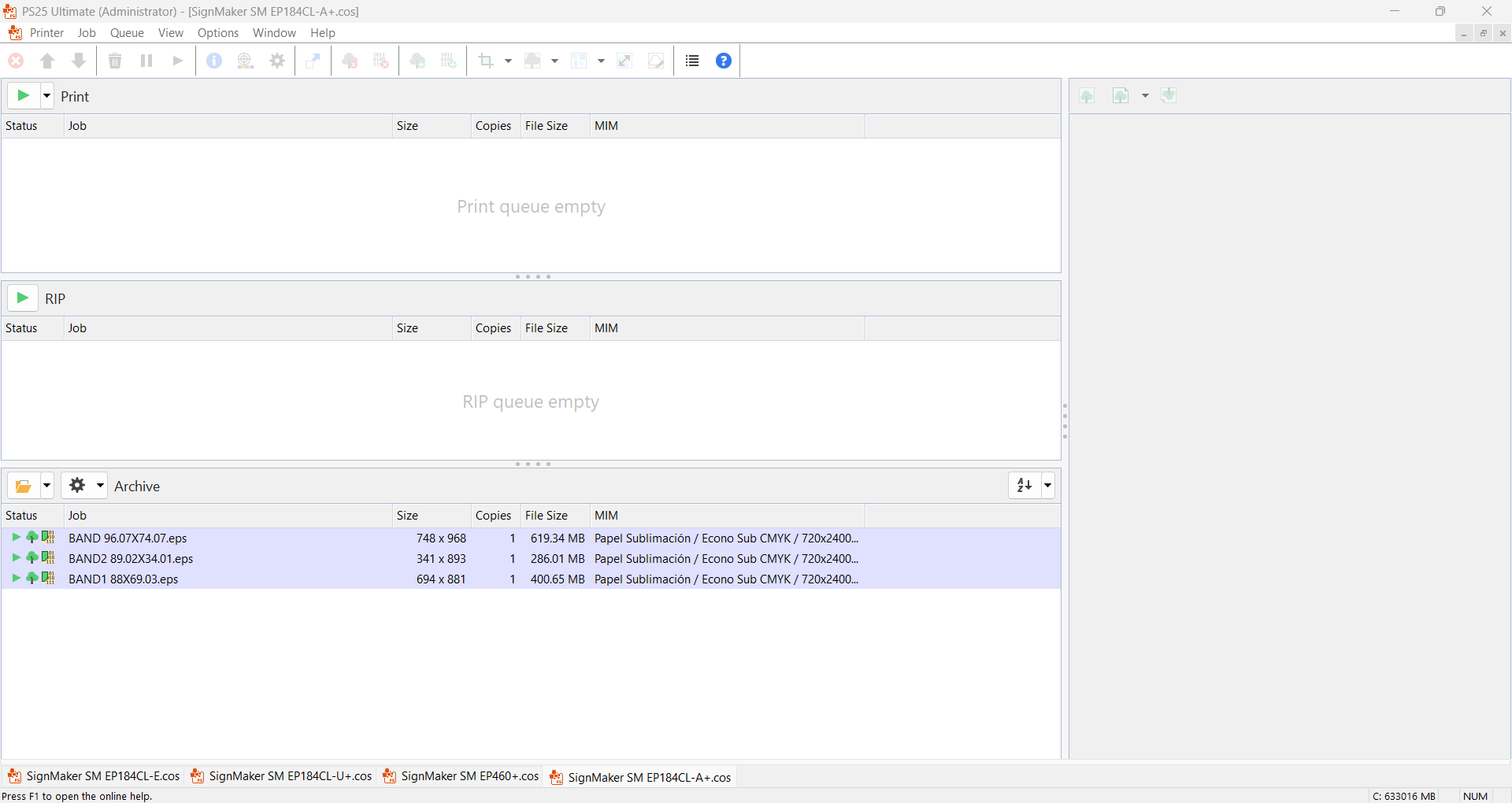Click the Archive sort A-Z button
The height and width of the screenshot is (803, 1512).
(x=1025, y=486)
